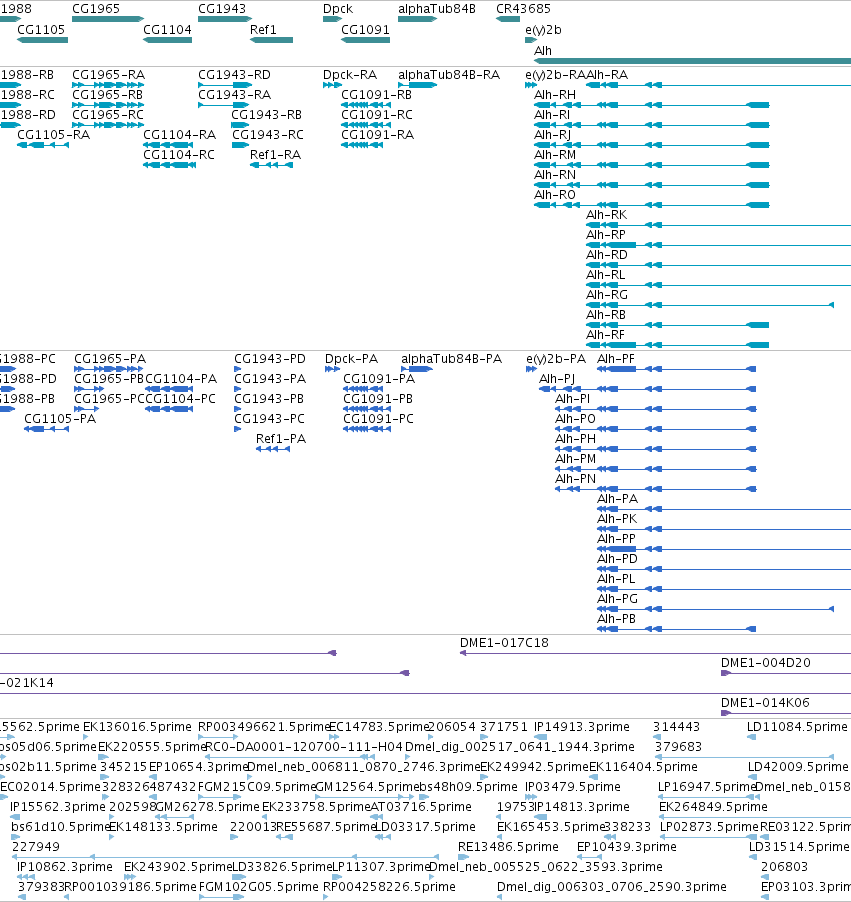Select the CR43685 gene feature
This screenshot has height=902, width=851.
(508, 19)
